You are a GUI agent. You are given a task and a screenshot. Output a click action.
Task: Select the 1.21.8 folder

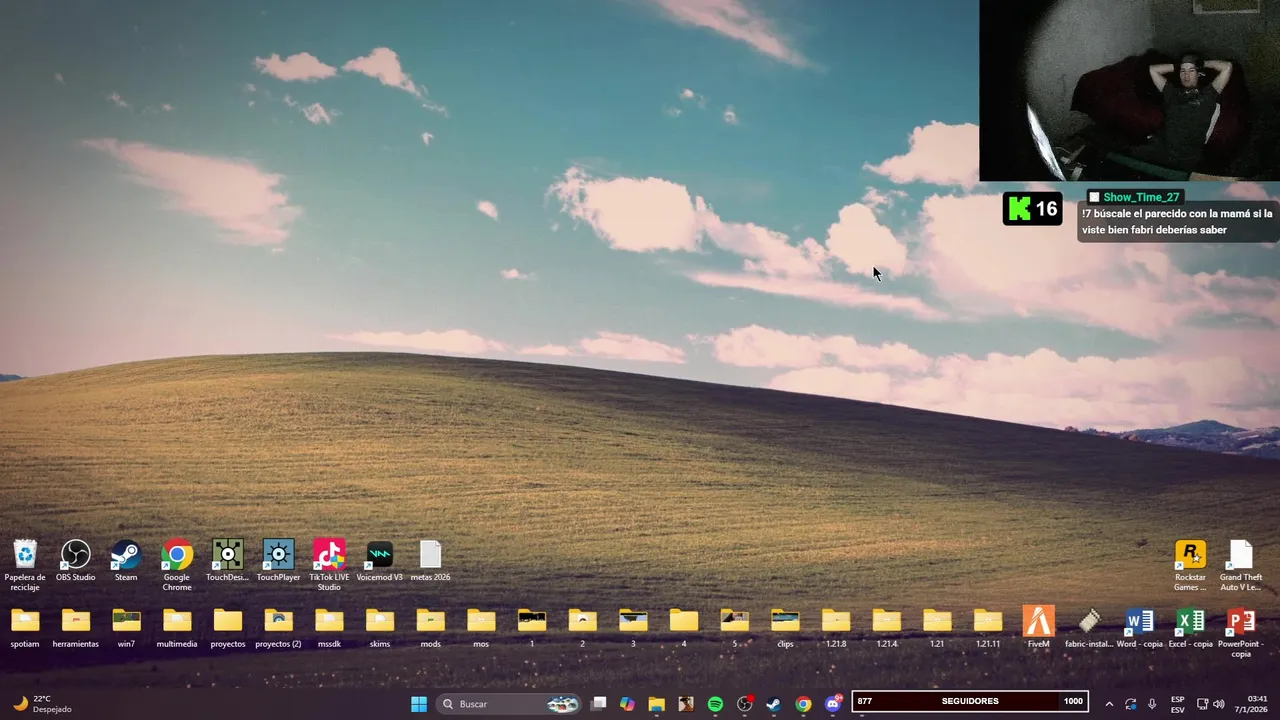point(836,629)
